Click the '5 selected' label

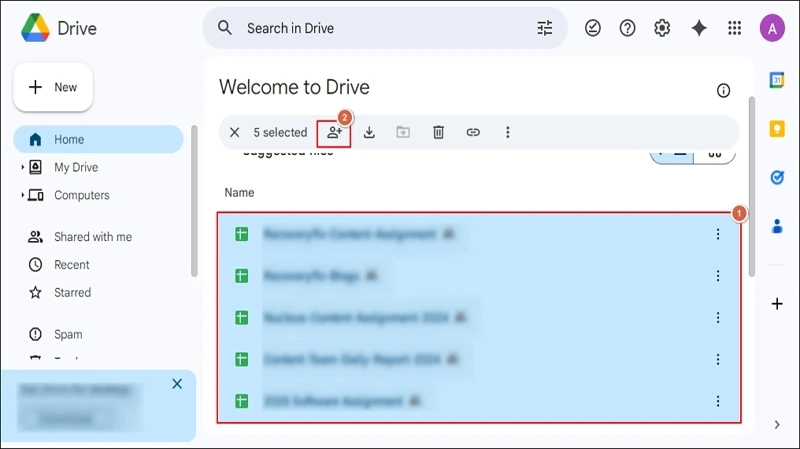280,133
